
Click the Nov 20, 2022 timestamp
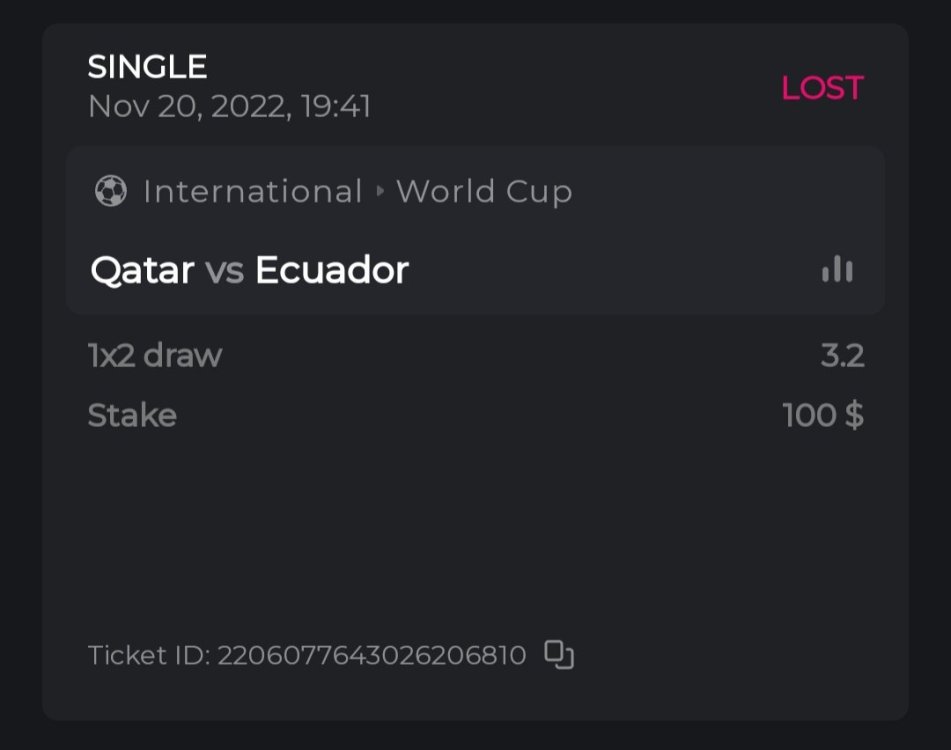[x=189, y=106]
